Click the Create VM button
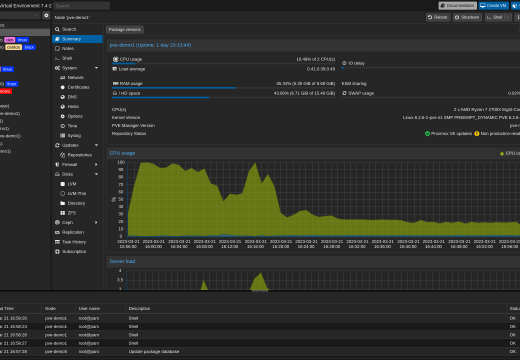Screen dimensions: 520x360 [494, 6]
